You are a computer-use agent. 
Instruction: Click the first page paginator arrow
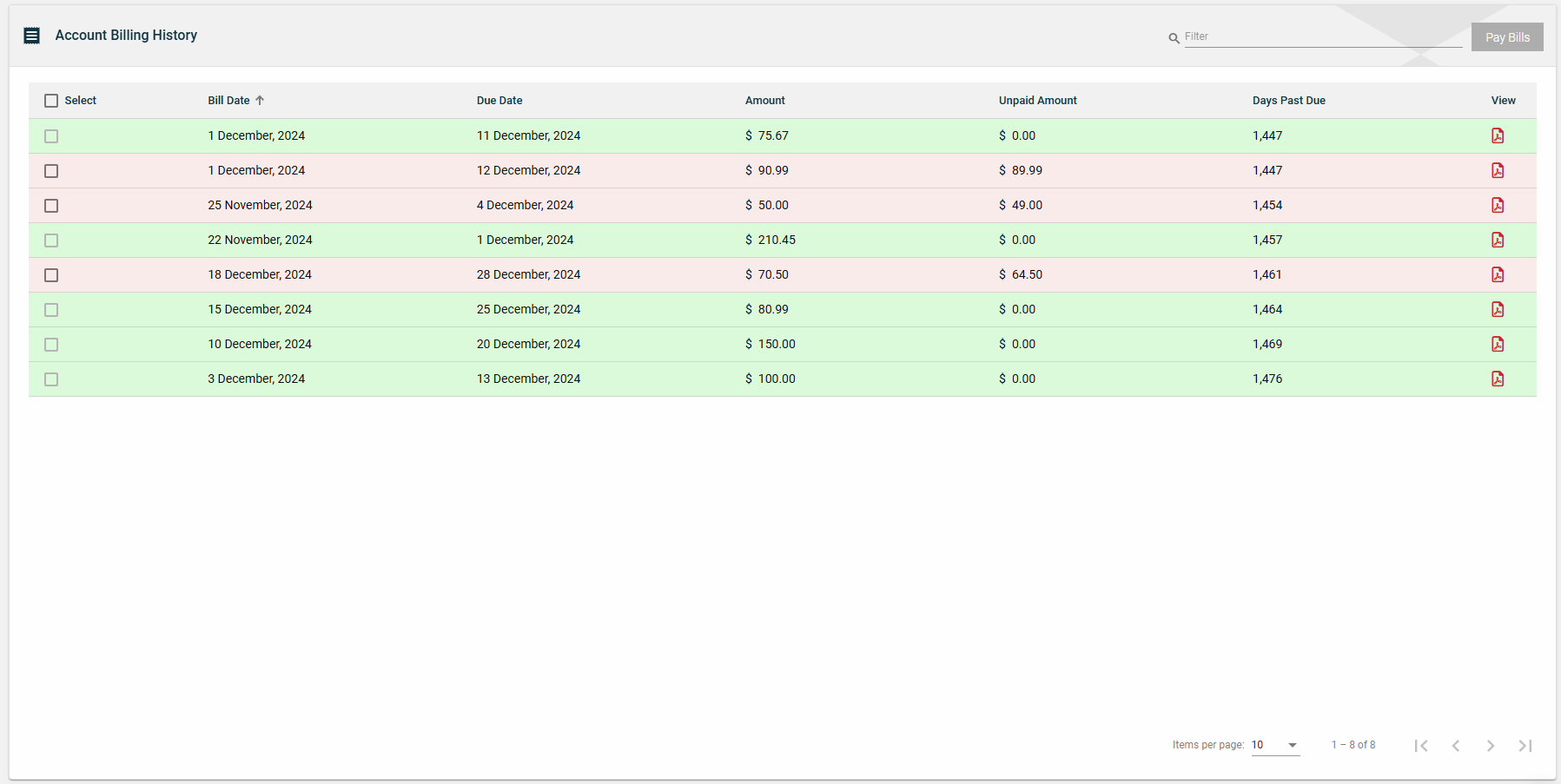point(1421,745)
